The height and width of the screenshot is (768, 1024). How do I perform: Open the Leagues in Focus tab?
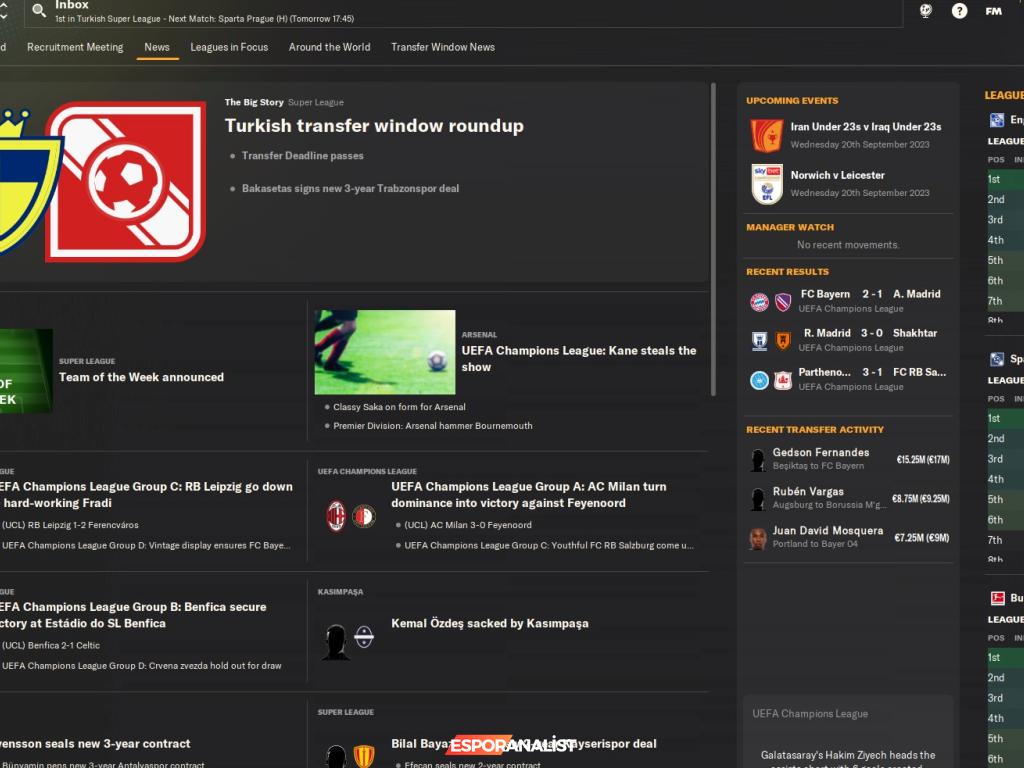tap(229, 47)
